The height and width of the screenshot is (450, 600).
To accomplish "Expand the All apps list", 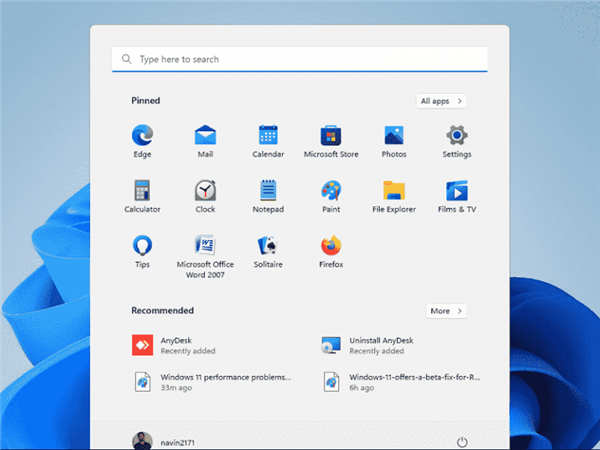I will tap(441, 101).
